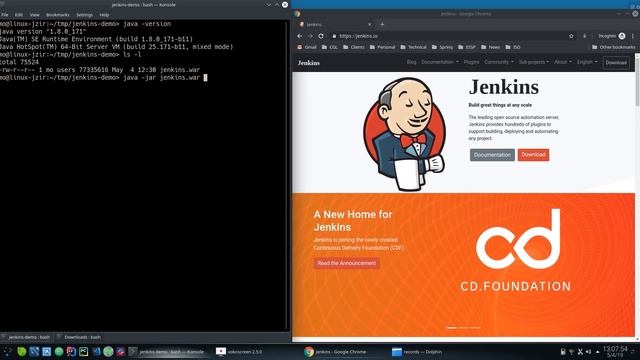Click Chrome forward navigation arrow
Screen dimensions: 640x360
click(310, 36)
